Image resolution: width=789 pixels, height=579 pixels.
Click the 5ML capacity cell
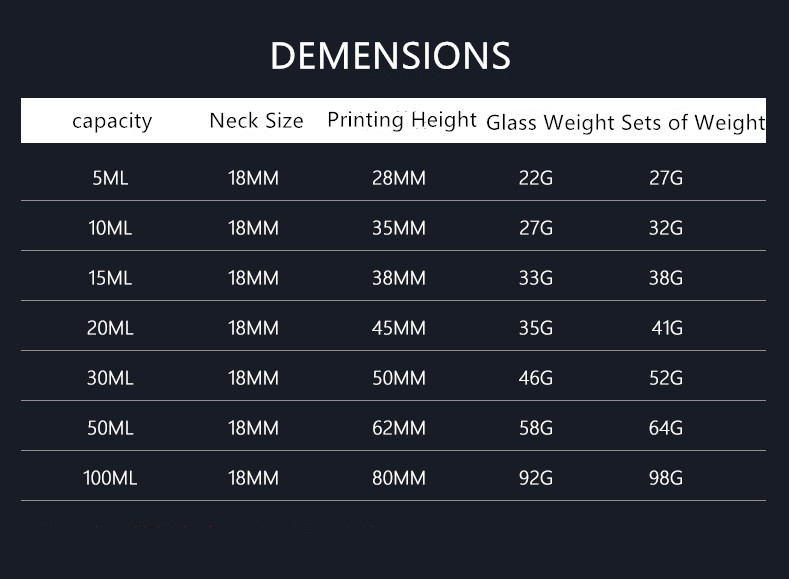click(x=110, y=178)
